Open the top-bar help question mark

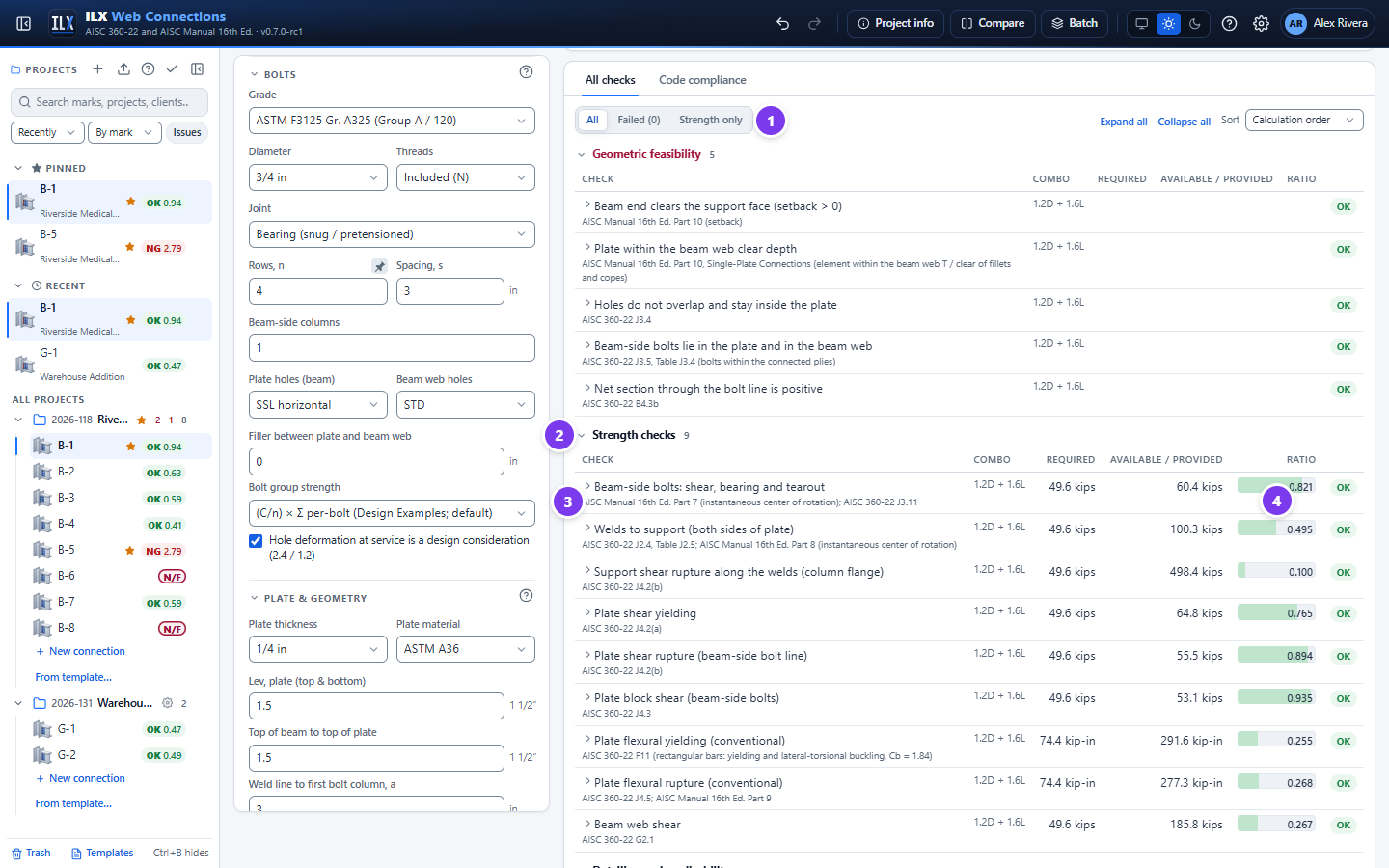[x=1229, y=23]
